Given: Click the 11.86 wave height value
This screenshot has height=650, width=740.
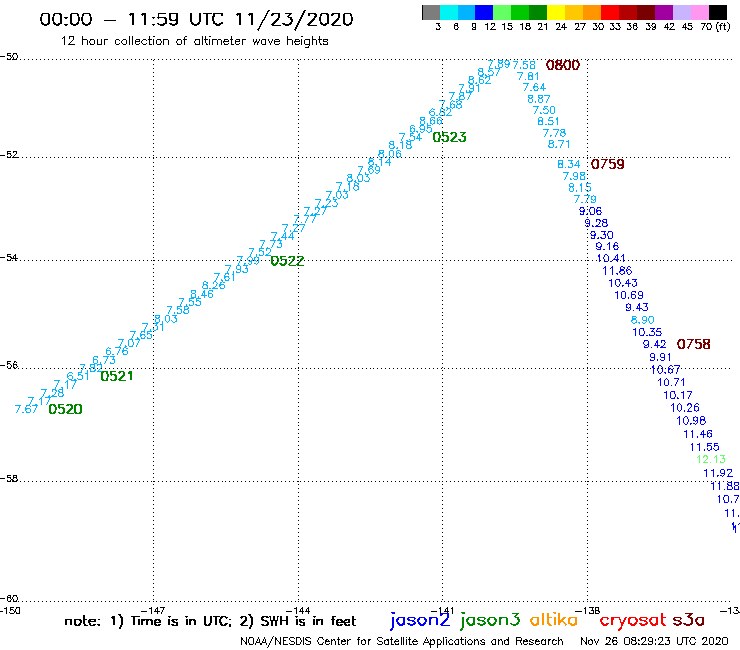Looking at the screenshot, I should pos(617,271).
